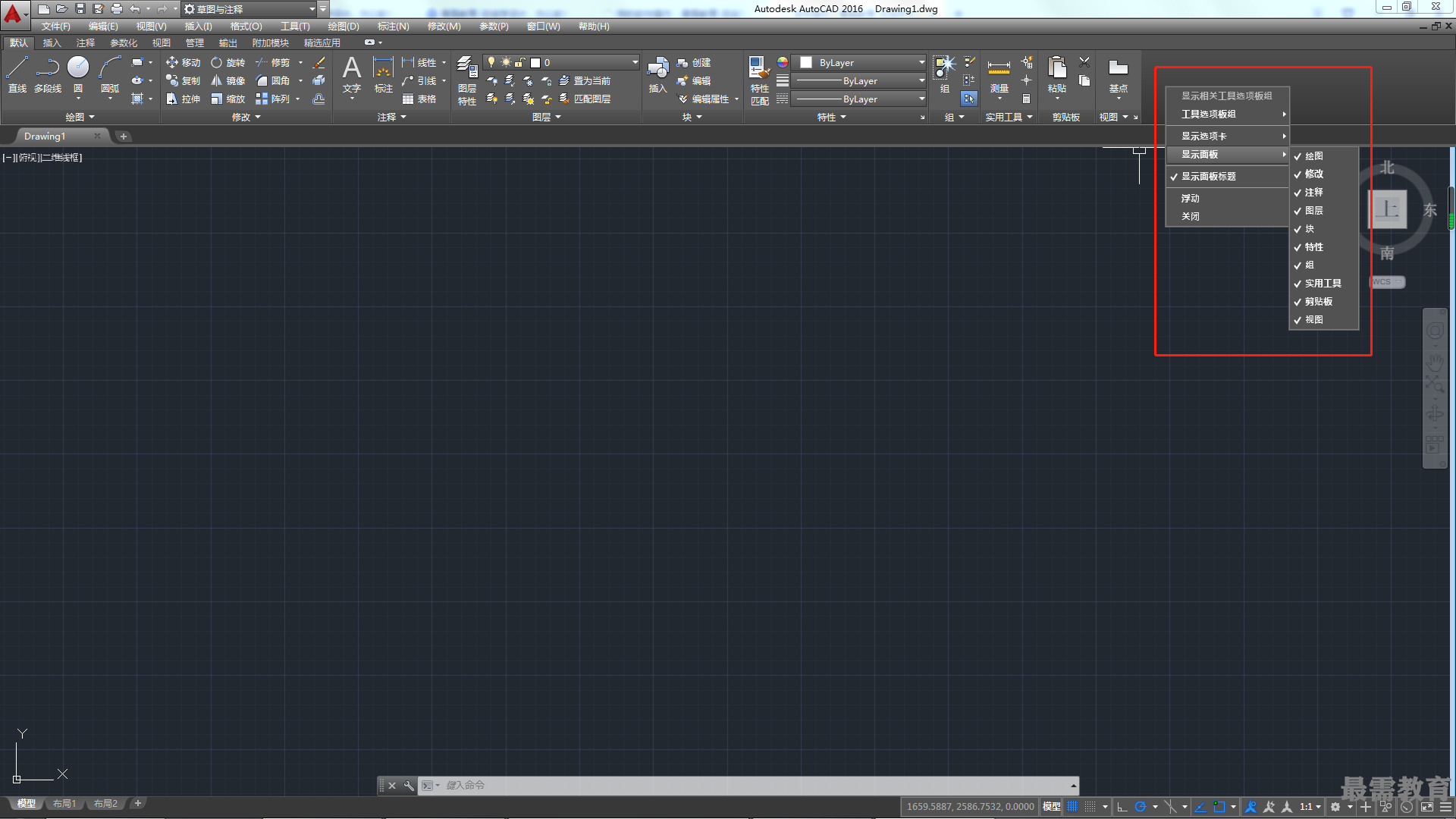This screenshot has height=819, width=1456.
Task: Click the Rotate (旋转) tool
Action: [227, 63]
